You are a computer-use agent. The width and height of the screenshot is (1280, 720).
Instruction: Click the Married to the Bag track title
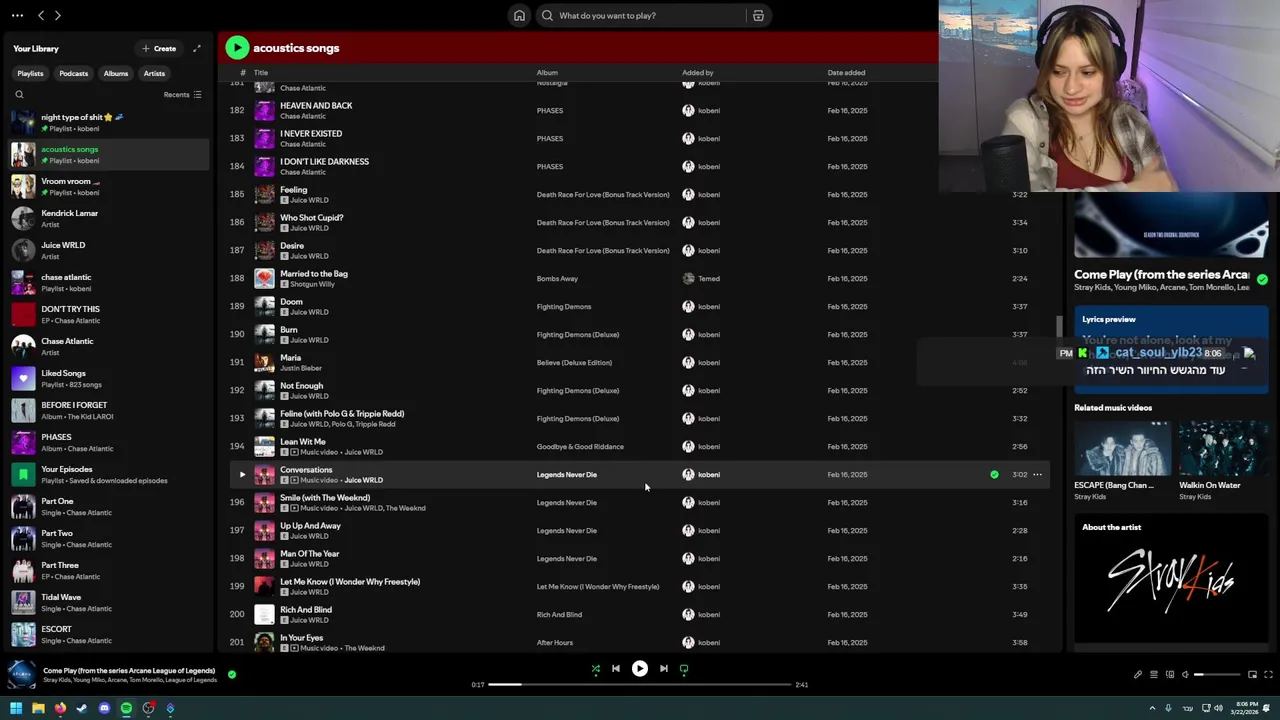click(x=314, y=273)
